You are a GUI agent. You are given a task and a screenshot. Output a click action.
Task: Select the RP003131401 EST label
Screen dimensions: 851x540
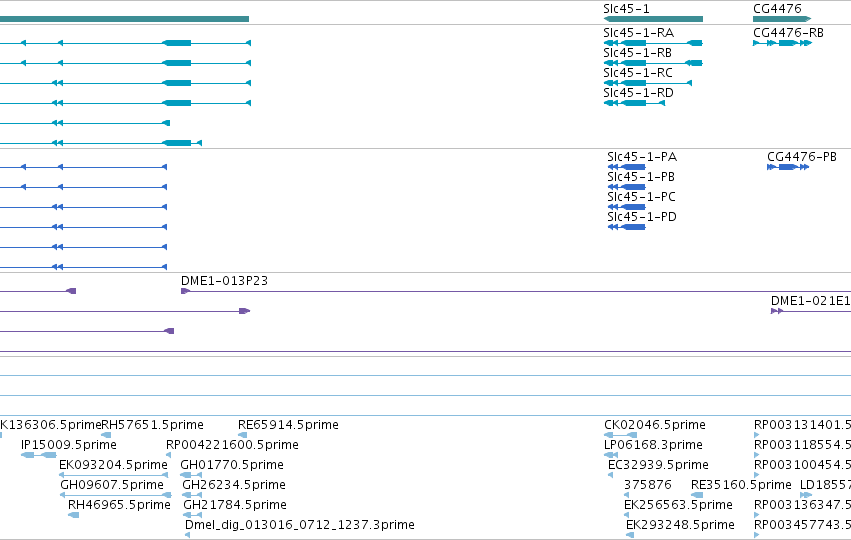[x=802, y=424]
